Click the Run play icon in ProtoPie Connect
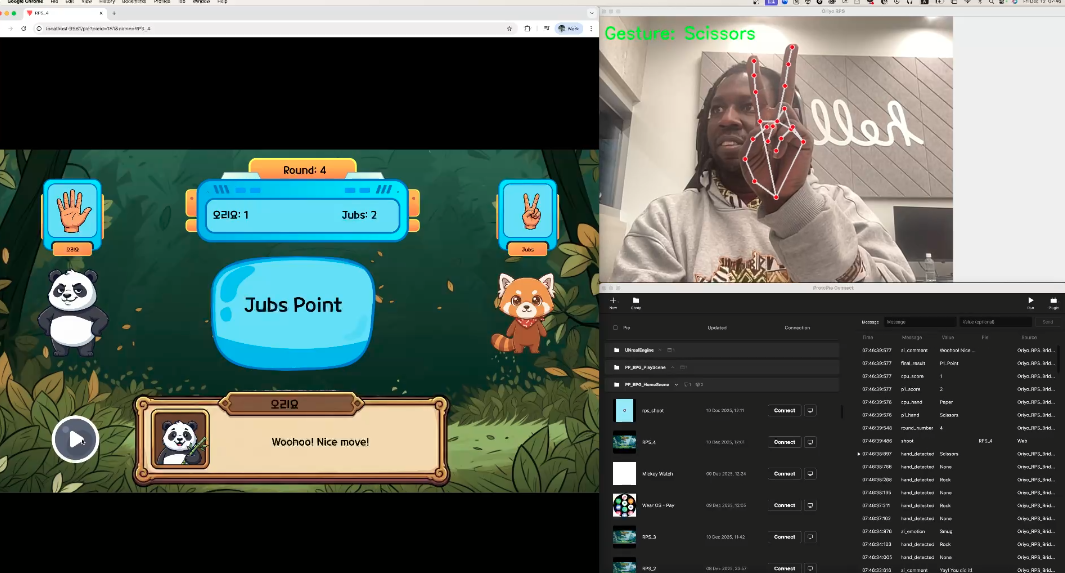The image size is (1065, 573). pyautogui.click(x=1030, y=302)
